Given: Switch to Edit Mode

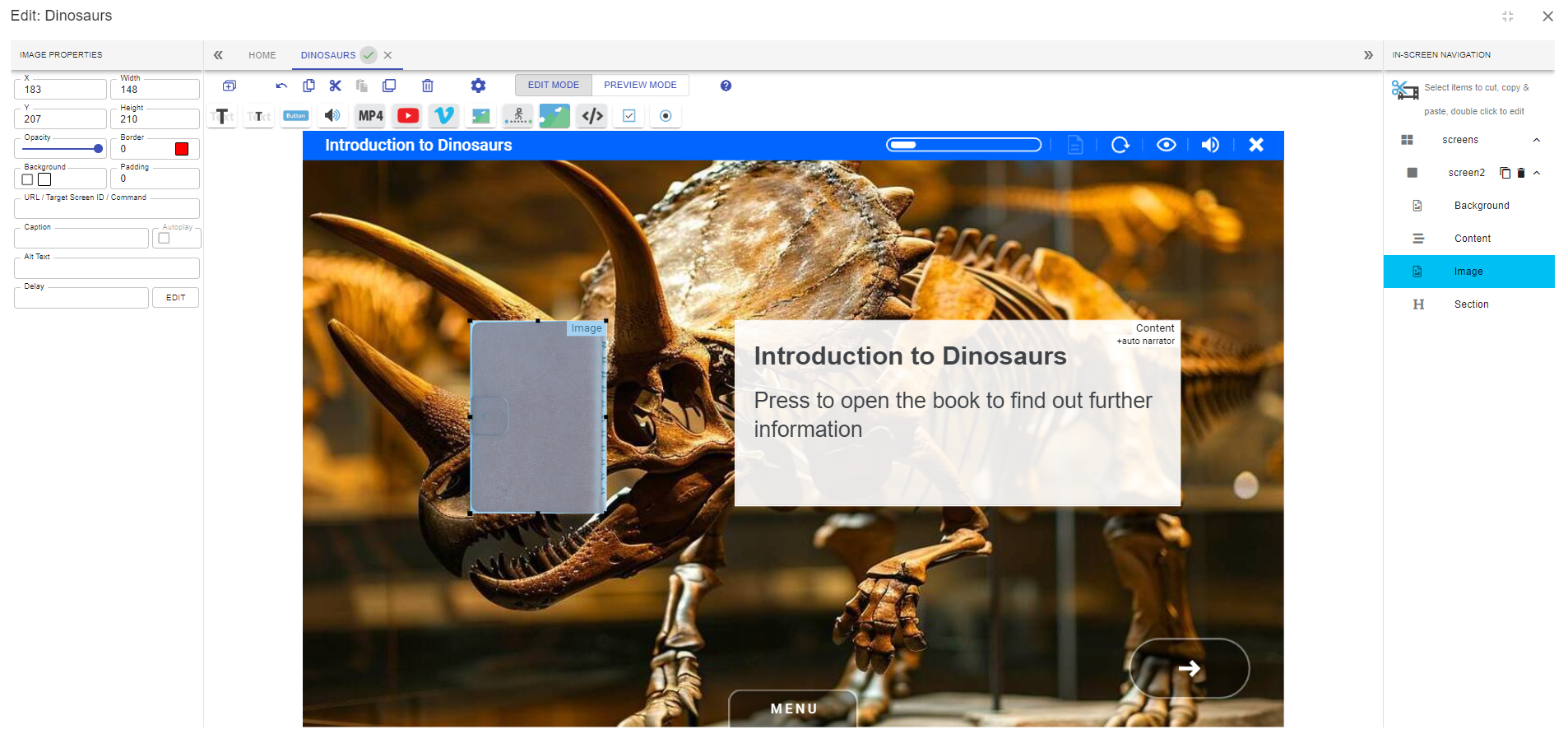Looking at the screenshot, I should (554, 85).
